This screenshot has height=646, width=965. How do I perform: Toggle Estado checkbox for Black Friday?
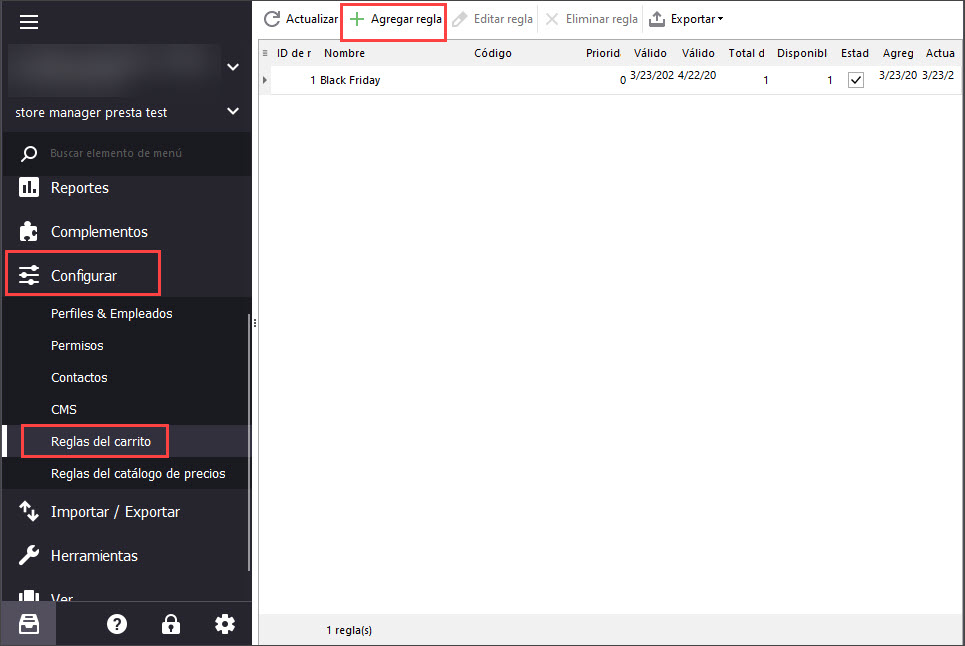pos(855,80)
